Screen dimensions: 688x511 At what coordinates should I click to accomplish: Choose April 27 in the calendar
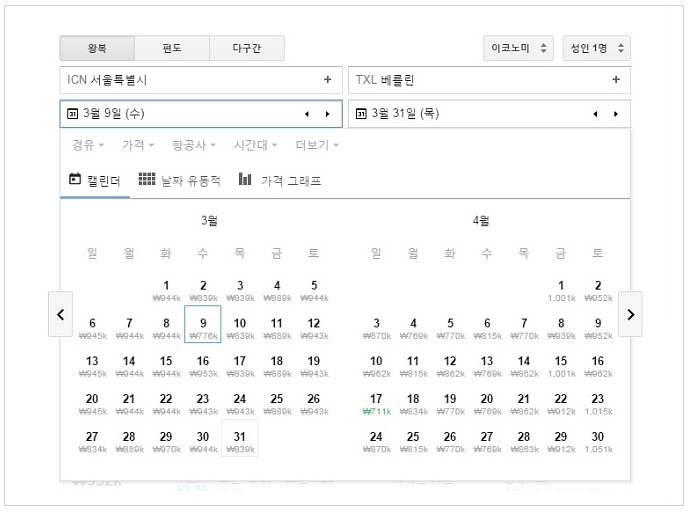point(487,442)
